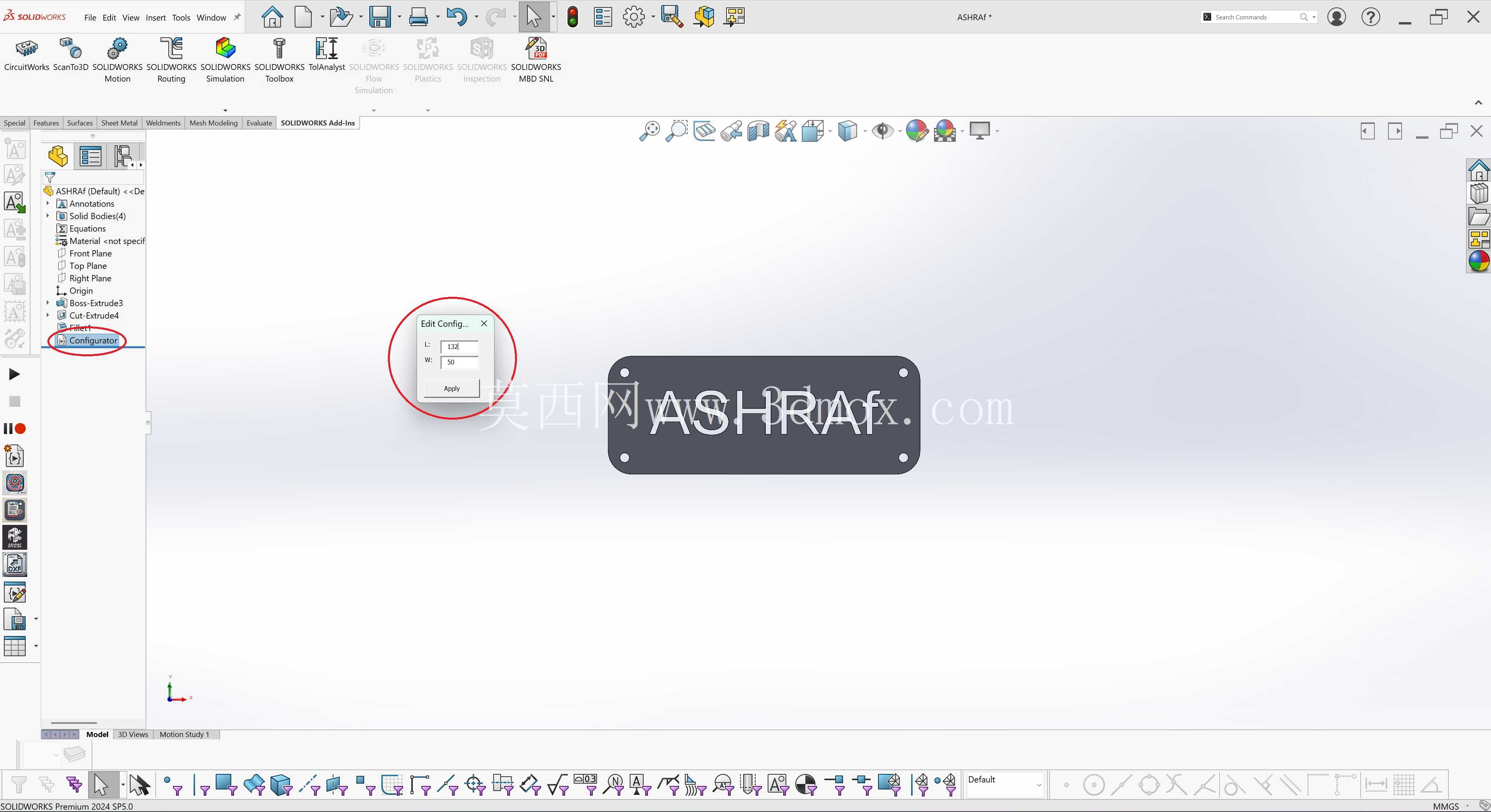The height and width of the screenshot is (812, 1491).
Task: Switch to the Motion Study 1 tab
Action: click(184, 735)
